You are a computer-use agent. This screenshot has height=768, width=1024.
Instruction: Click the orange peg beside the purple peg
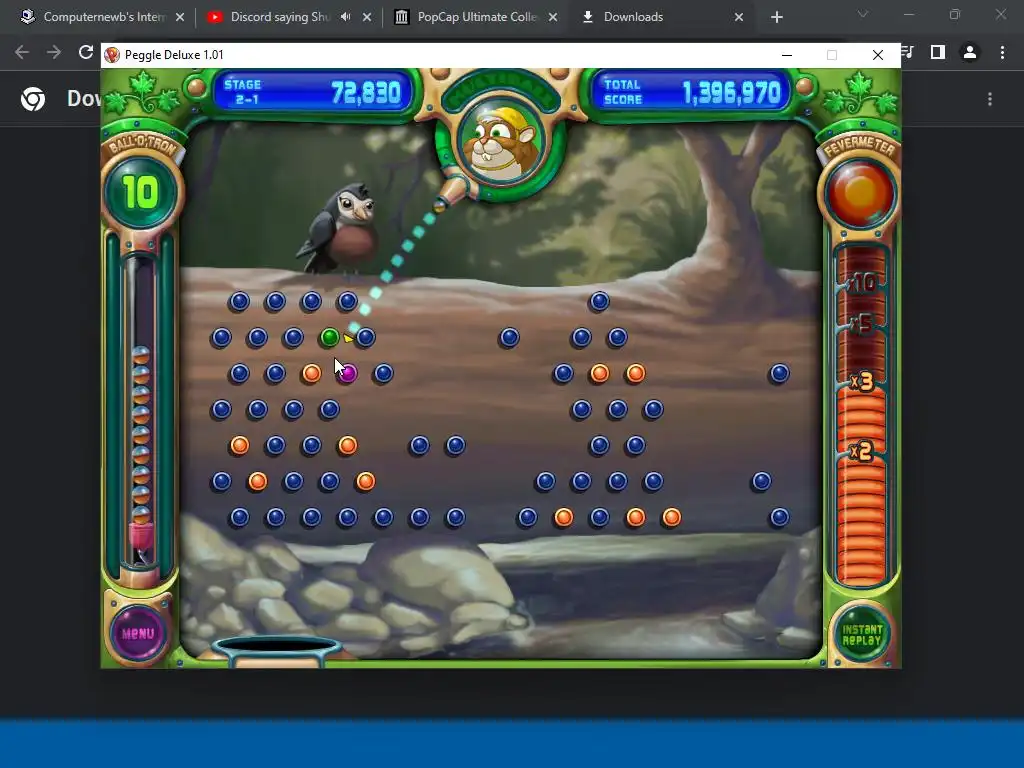[x=312, y=374]
